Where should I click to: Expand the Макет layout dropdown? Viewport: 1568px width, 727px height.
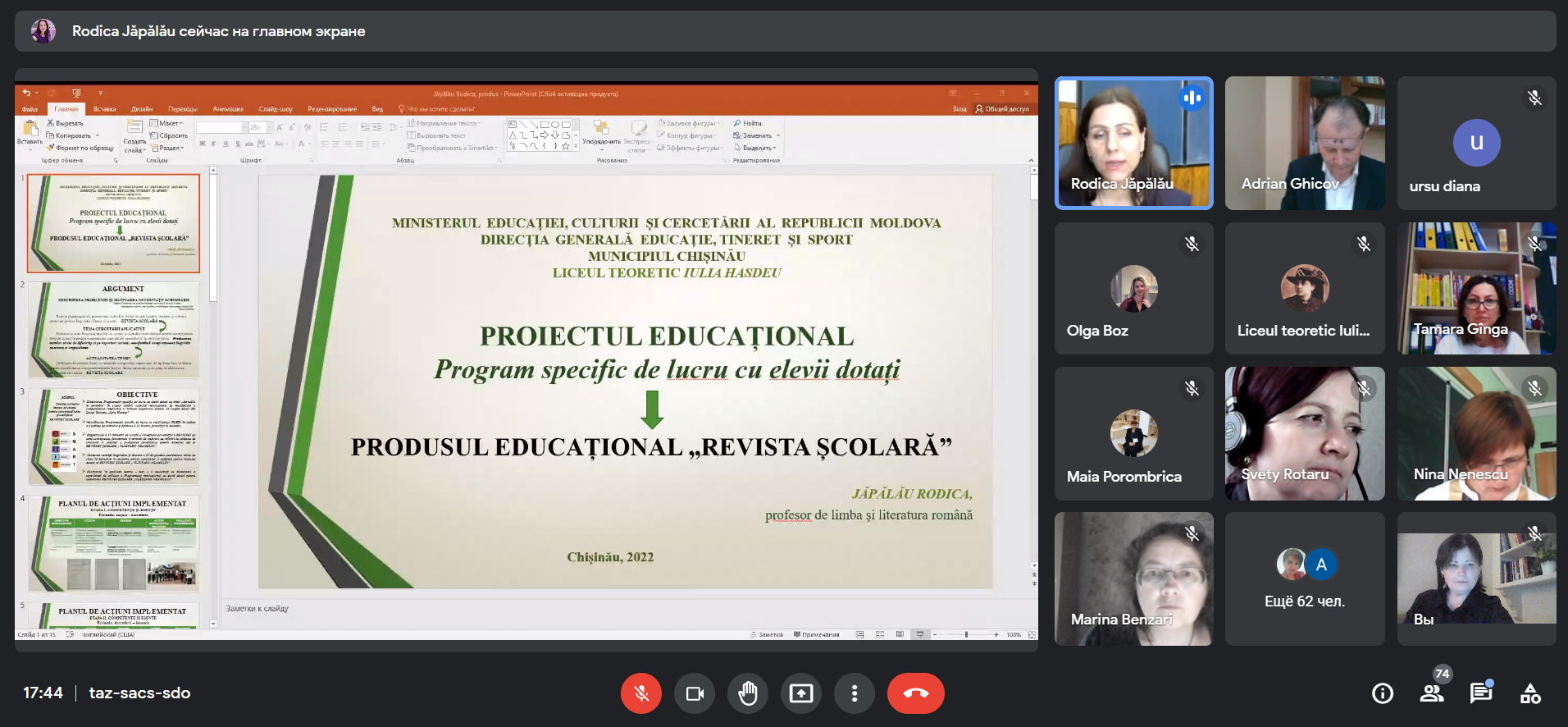click(x=168, y=123)
